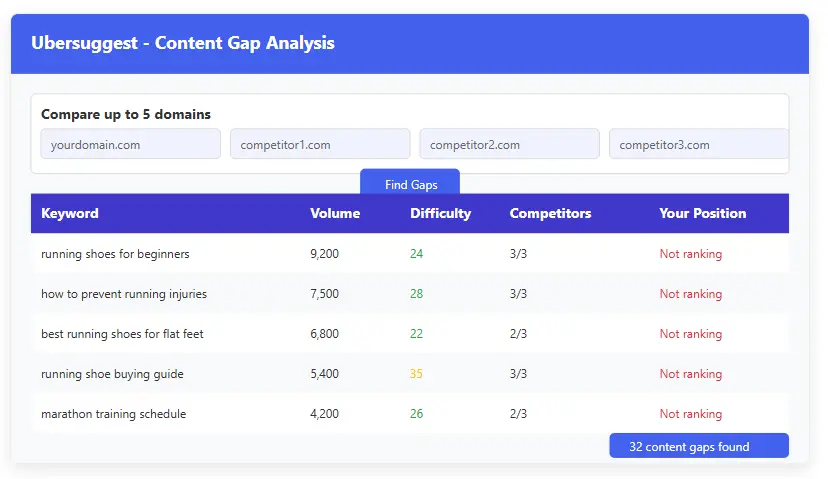Click difficulty score 22
828x479 pixels.
tap(417, 334)
